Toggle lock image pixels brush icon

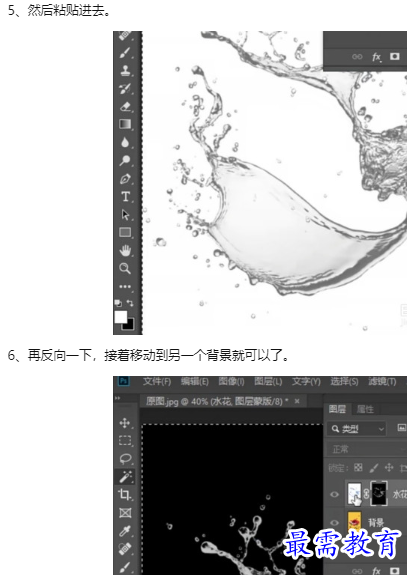click(374, 468)
